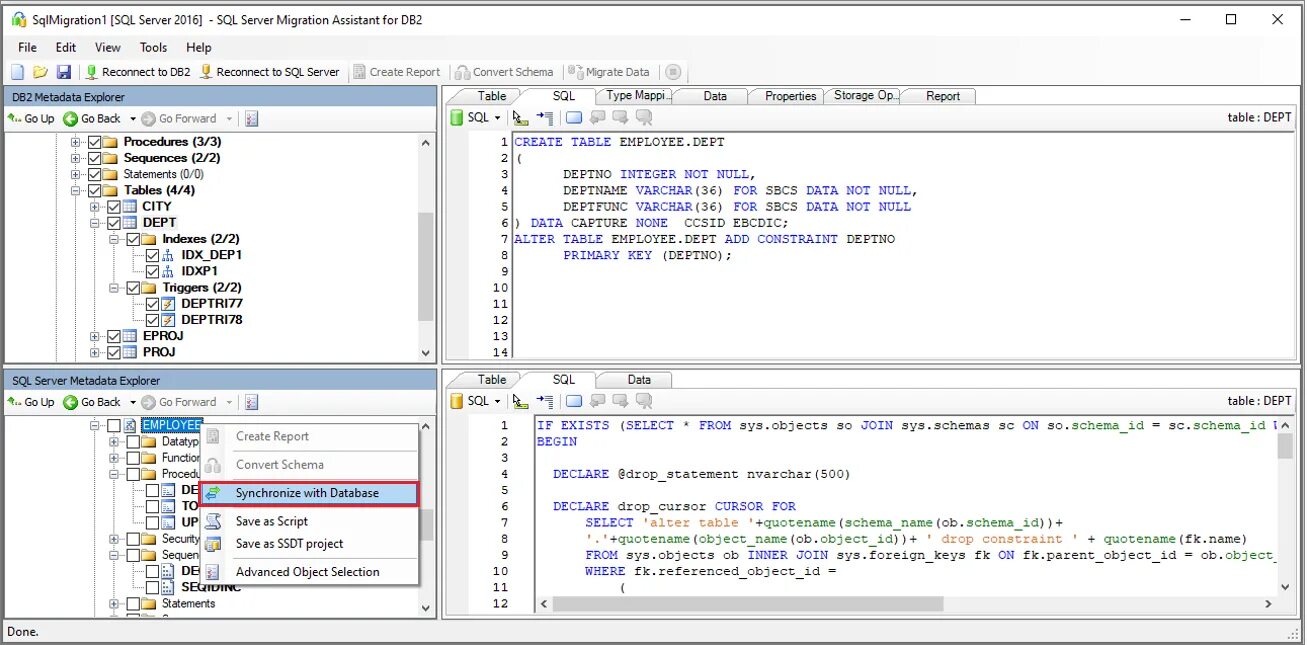Open object selection icon in DB2 explorer toolbar
This screenshot has height=645, width=1307.
pyautogui.click(x=251, y=119)
